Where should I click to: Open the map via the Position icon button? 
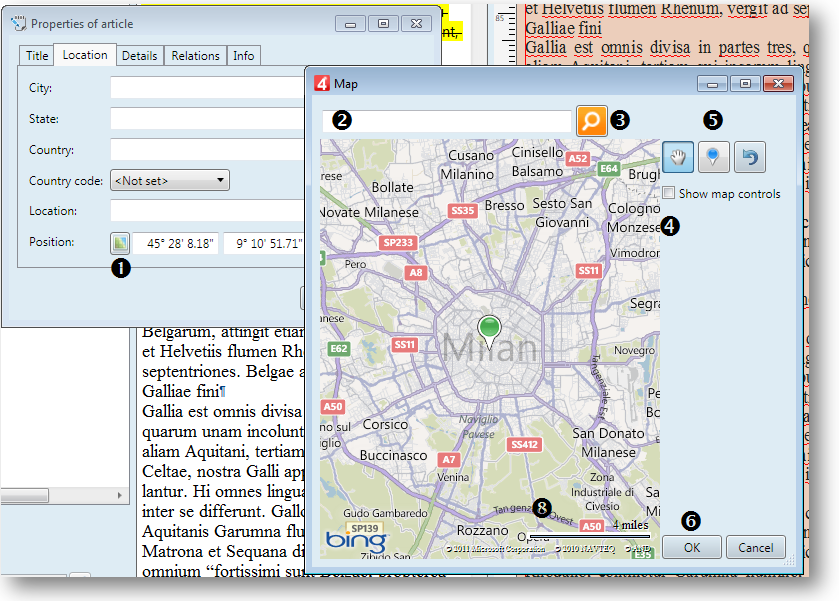[x=119, y=242]
